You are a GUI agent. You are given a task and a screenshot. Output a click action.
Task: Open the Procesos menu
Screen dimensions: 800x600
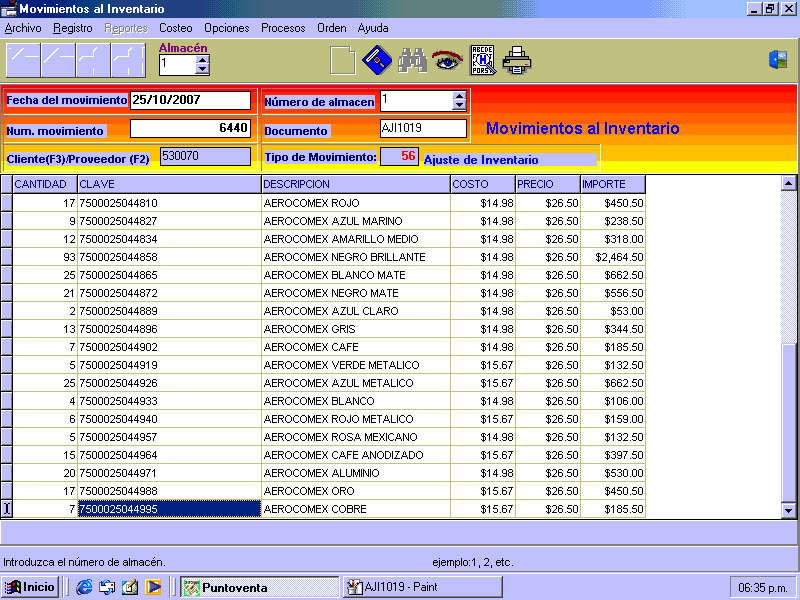tap(283, 28)
